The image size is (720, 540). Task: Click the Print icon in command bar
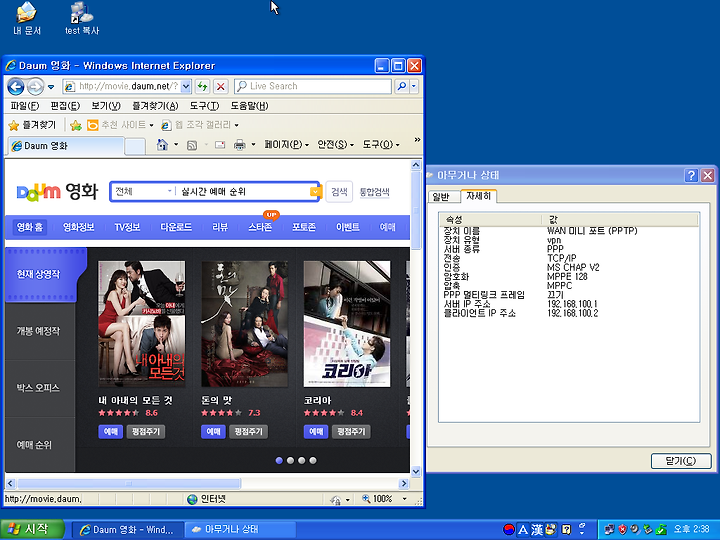(240, 145)
